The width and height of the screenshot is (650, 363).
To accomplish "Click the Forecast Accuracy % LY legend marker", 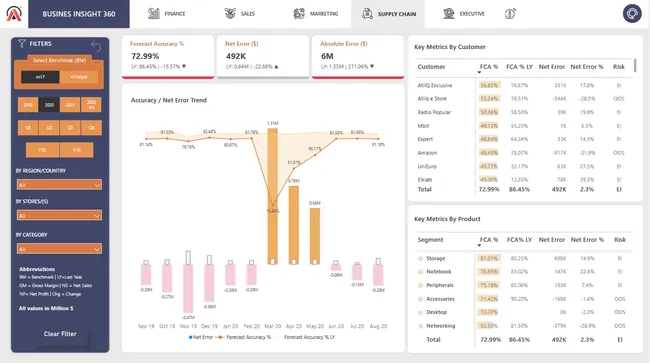I will pyautogui.click(x=278, y=337).
